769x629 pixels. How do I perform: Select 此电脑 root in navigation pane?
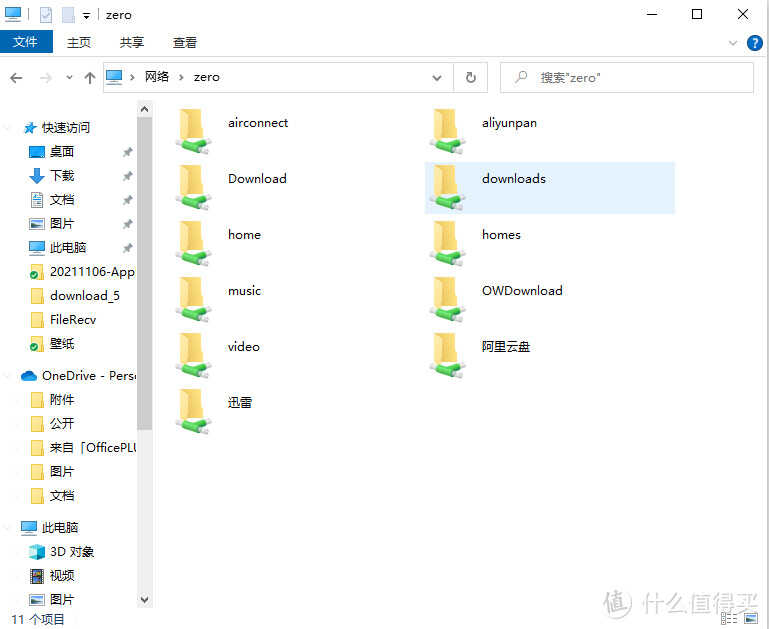point(60,528)
